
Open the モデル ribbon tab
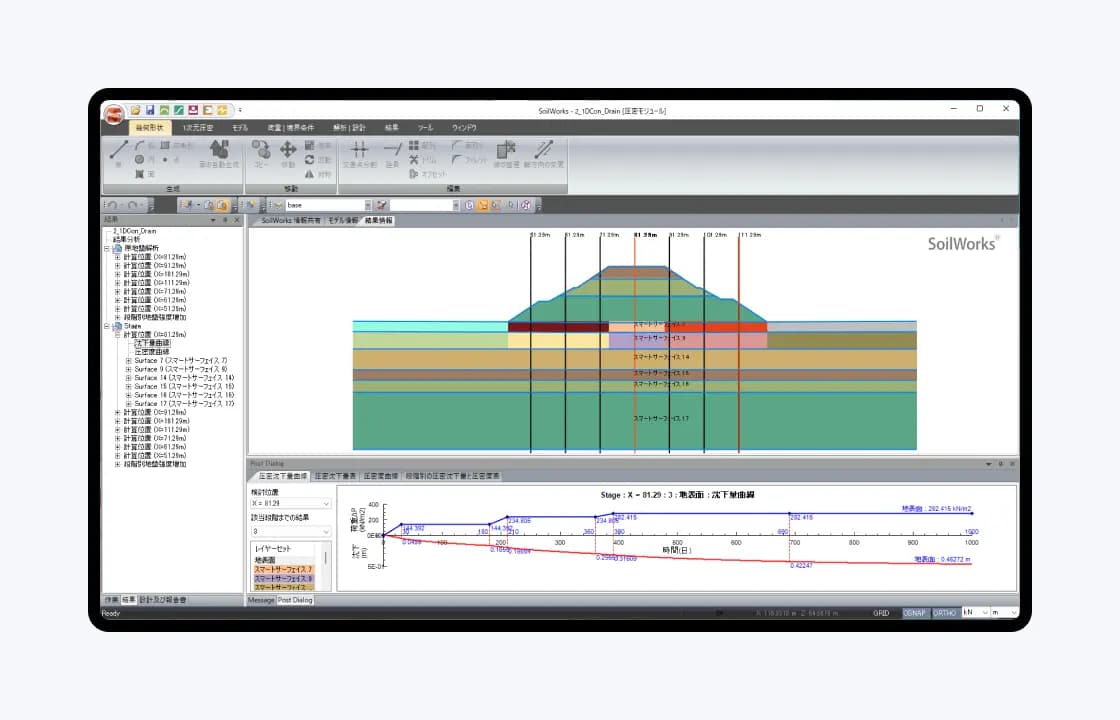(x=240, y=128)
